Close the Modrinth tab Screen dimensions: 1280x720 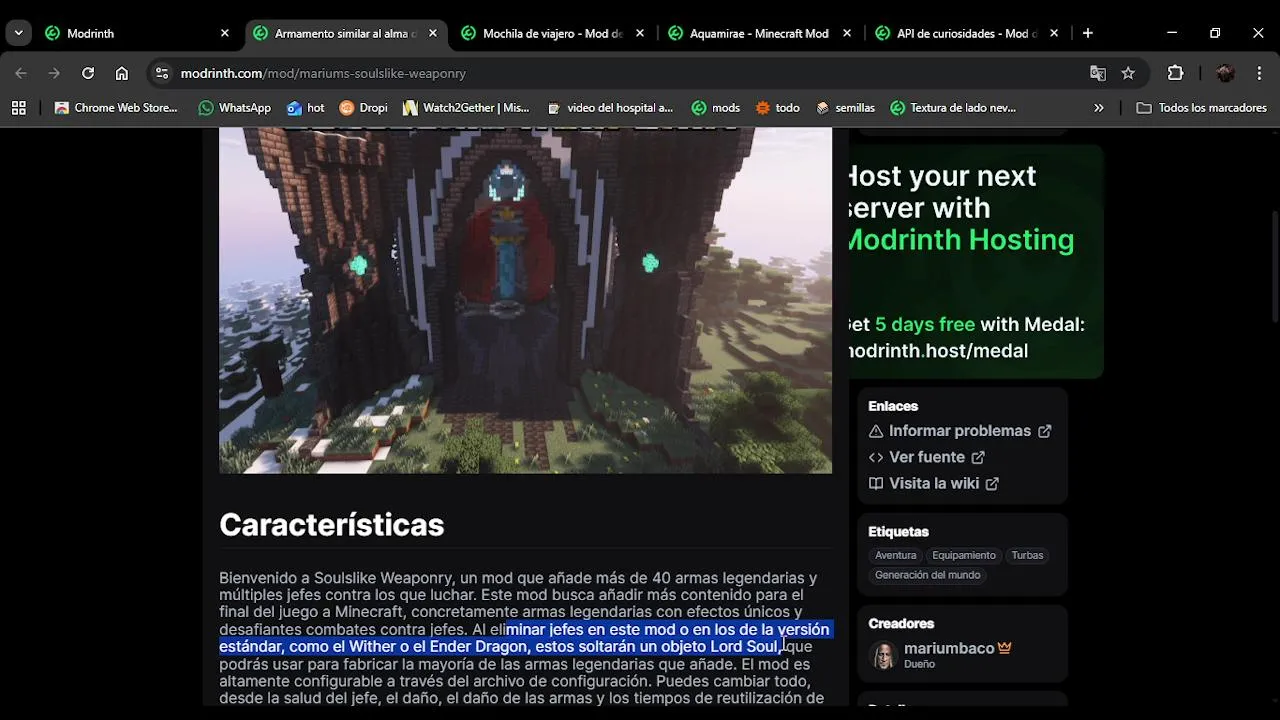click(225, 33)
